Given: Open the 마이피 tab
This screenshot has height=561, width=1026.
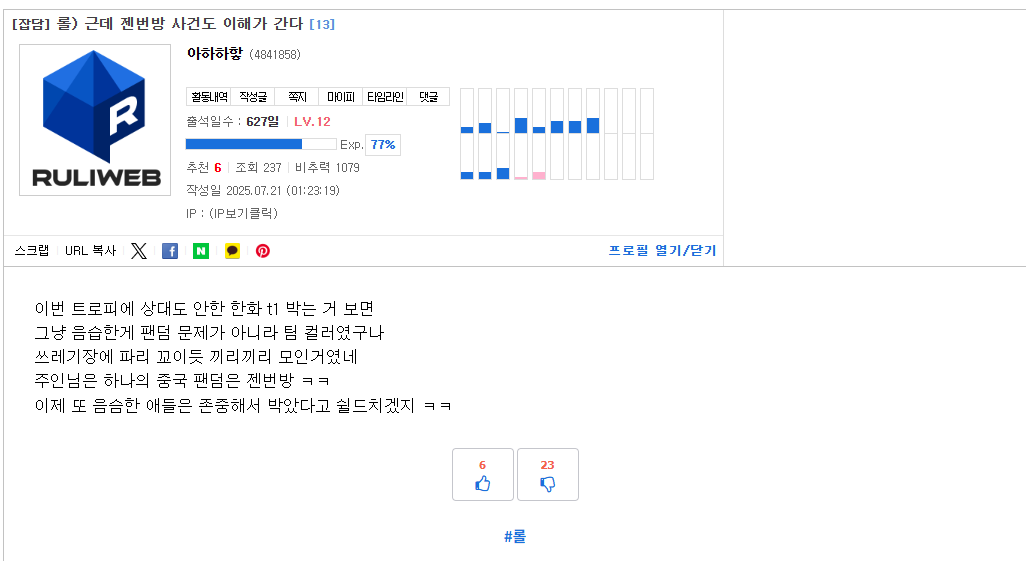Looking at the screenshot, I should (341, 97).
